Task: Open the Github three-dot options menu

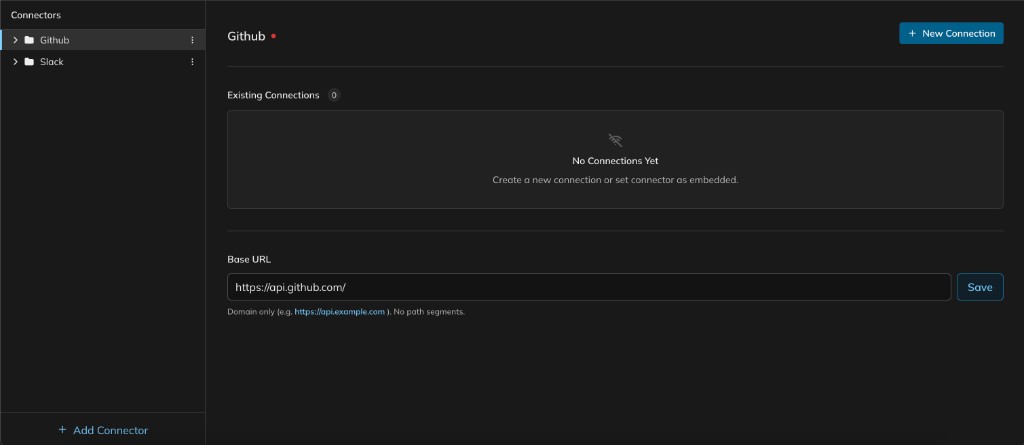Action: 192,40
